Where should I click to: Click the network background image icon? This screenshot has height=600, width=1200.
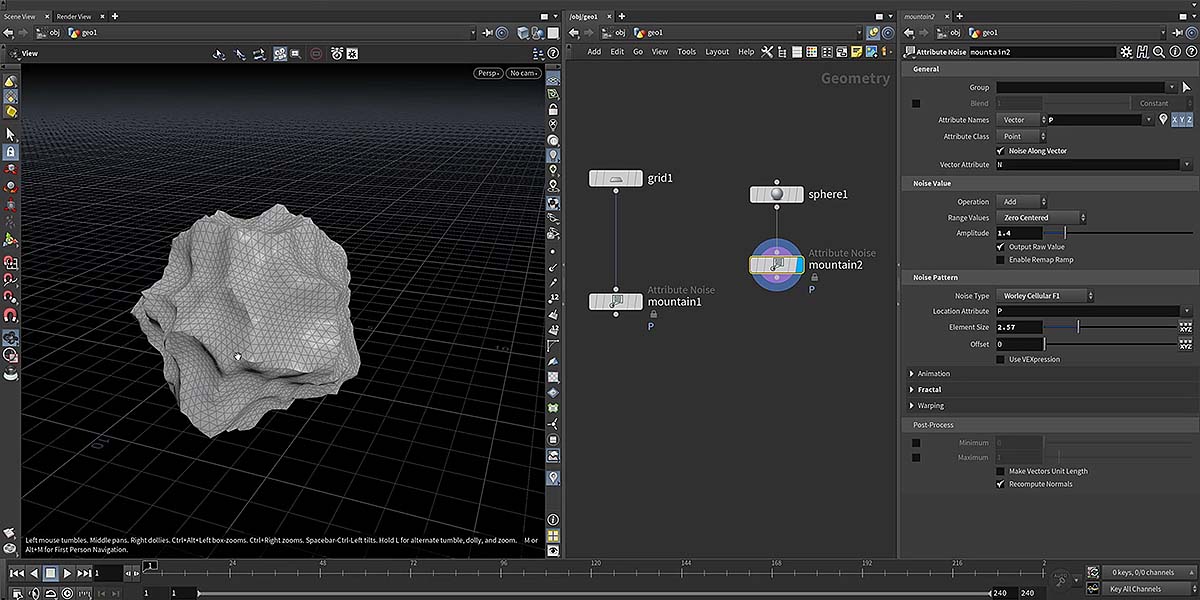tap(873, 52)
